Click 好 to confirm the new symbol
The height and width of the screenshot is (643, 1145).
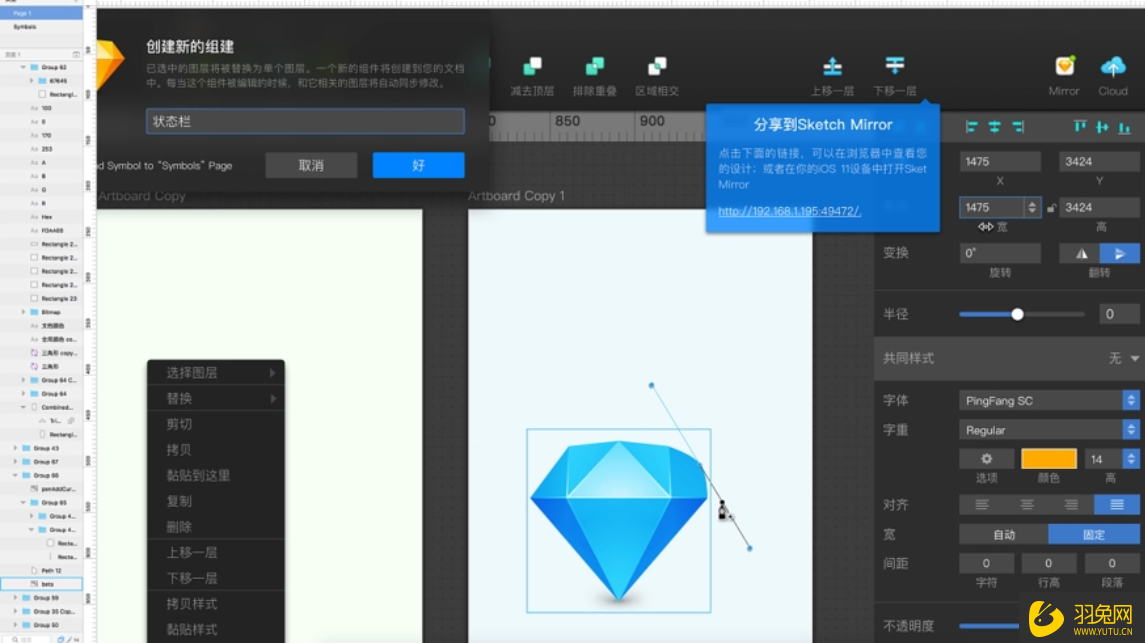point(418,166)
